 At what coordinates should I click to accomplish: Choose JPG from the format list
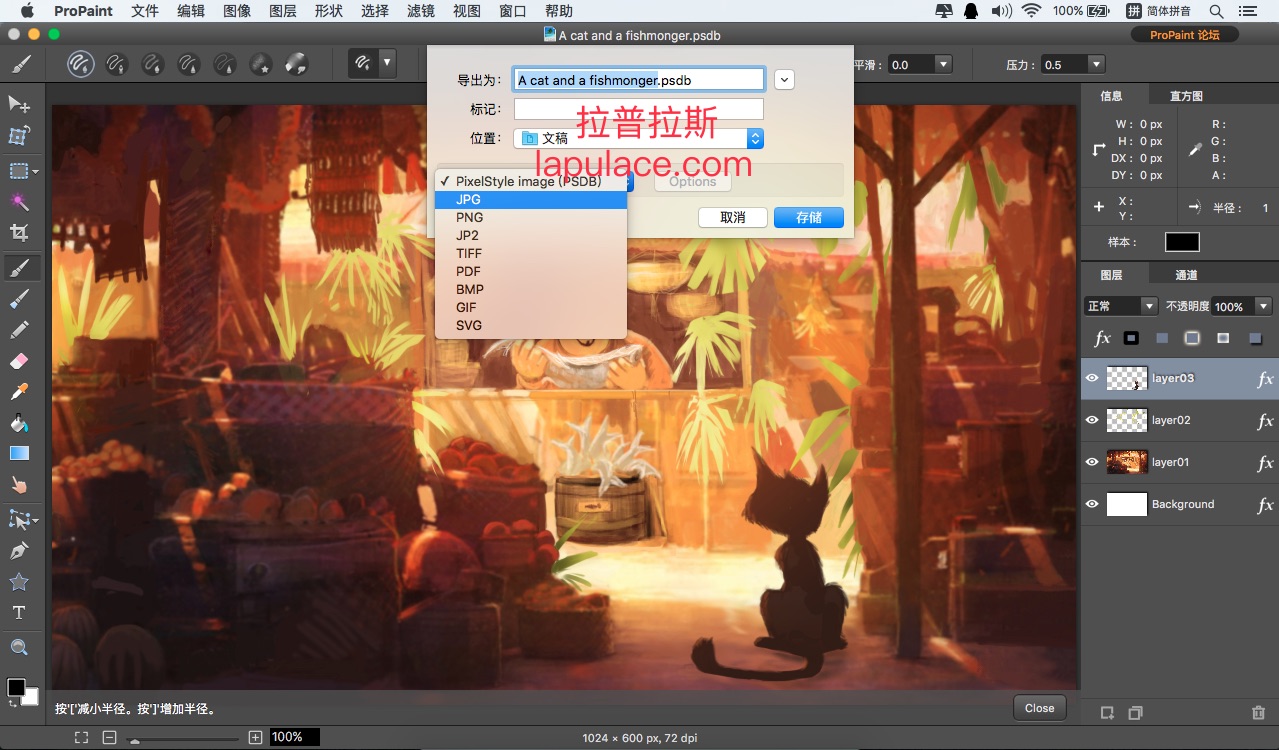pyautogui.click(x=531, y=199)
